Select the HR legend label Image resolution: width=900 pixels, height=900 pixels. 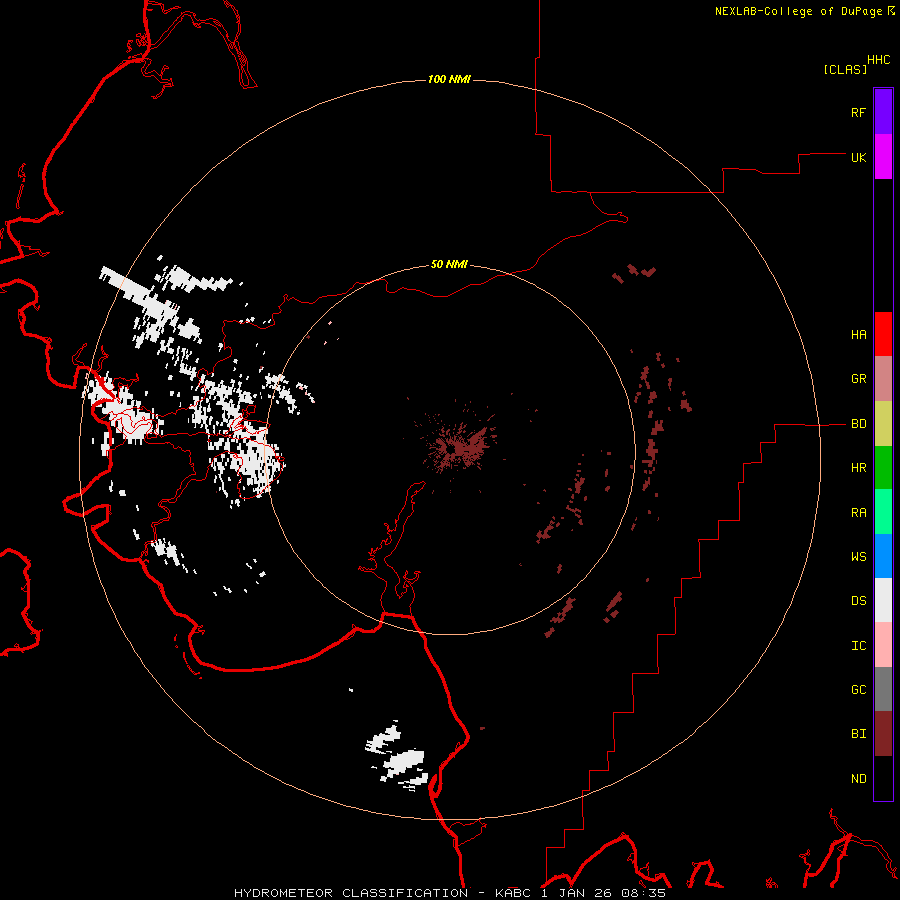click(858, 468)
